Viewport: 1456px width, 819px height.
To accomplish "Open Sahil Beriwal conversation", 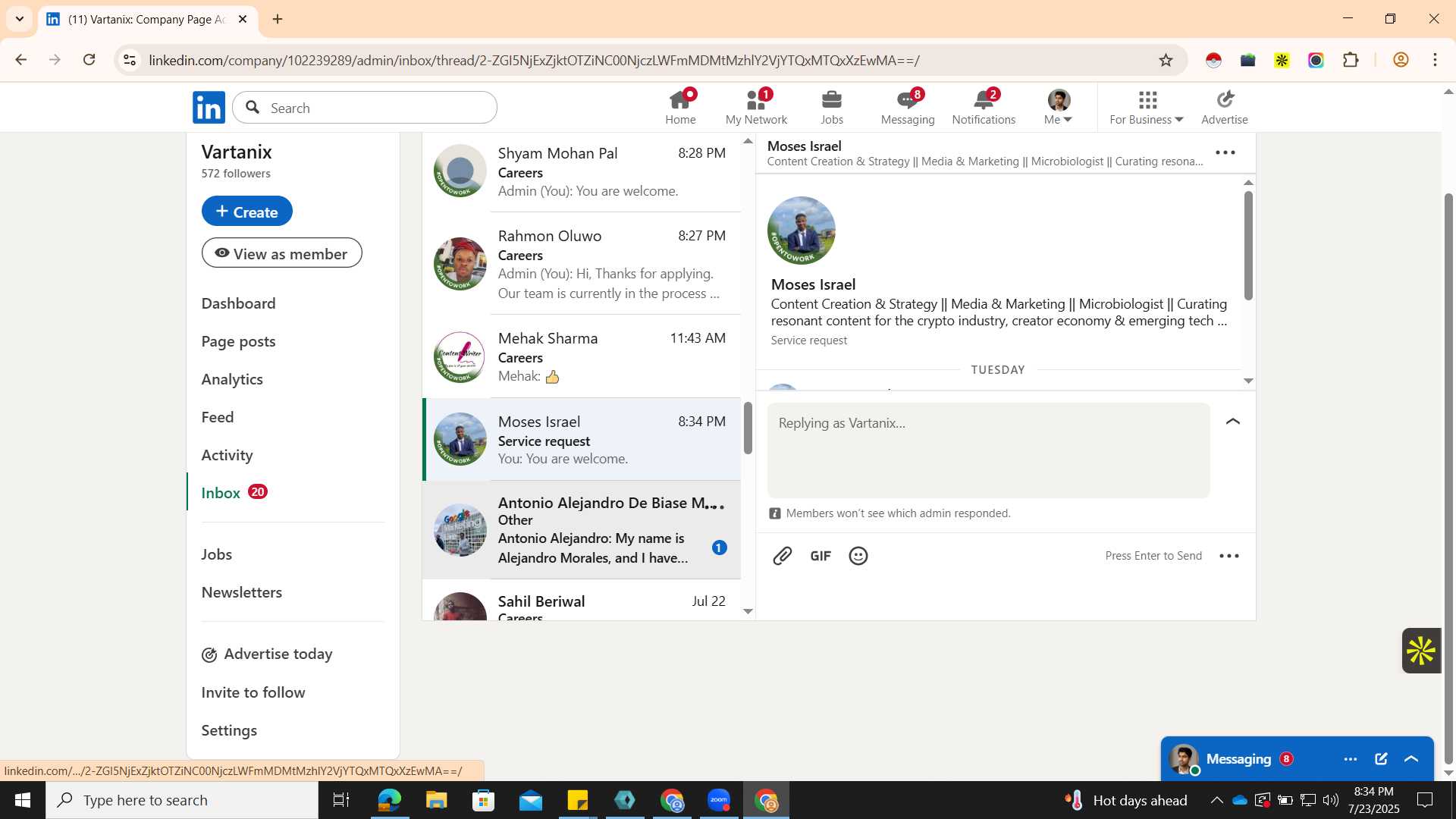I will point(582,601).
